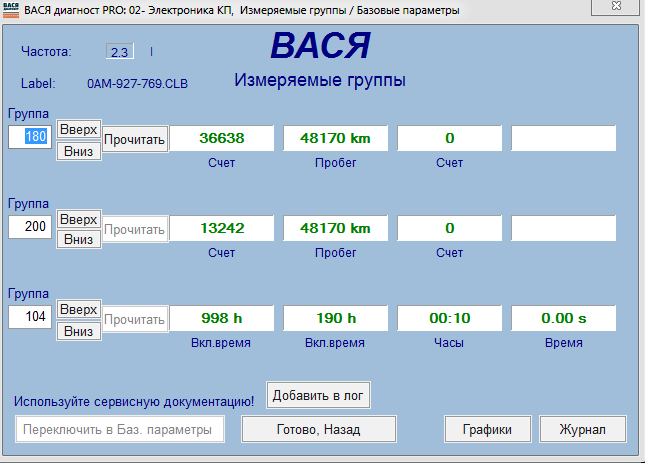Click Вниз button for group 104
The width and height of the screenshot is (645, 463).
pyautogui.click(x=79, y=331)
